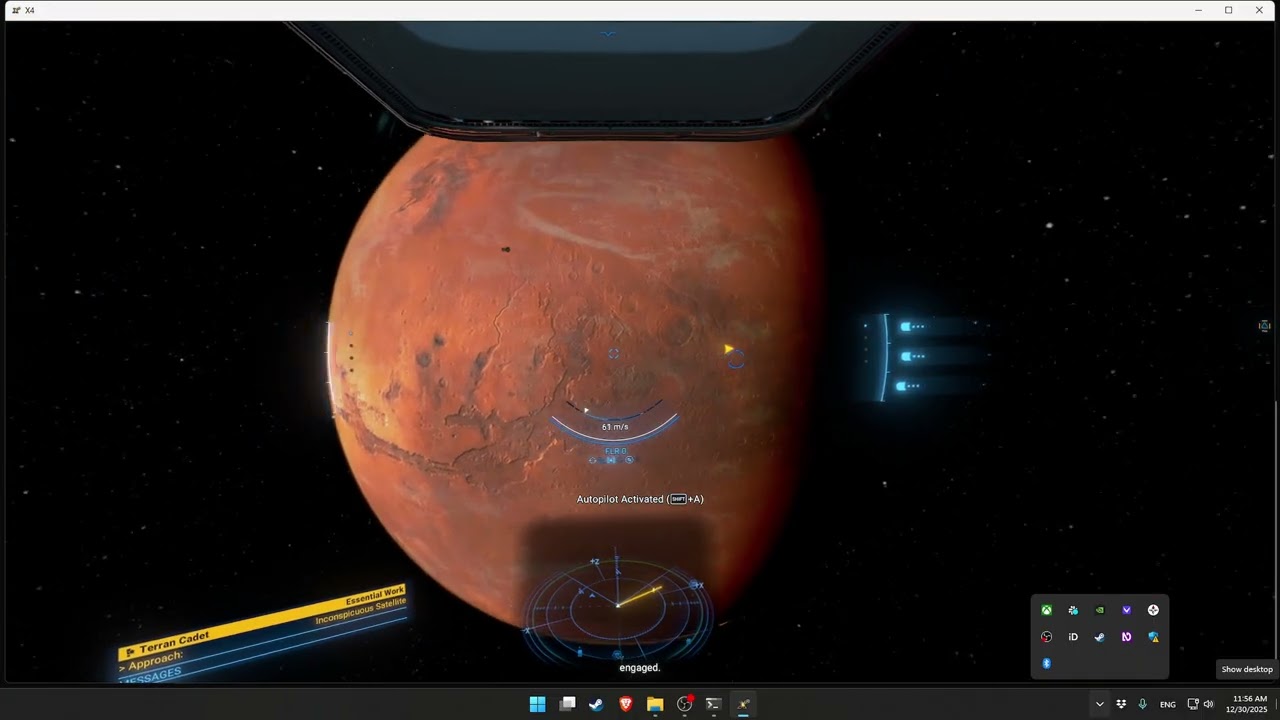This screenshot has width=1280, height=720.
Task: Click the left shield/hull arc gauge
Action: click(x=331, y=368)
